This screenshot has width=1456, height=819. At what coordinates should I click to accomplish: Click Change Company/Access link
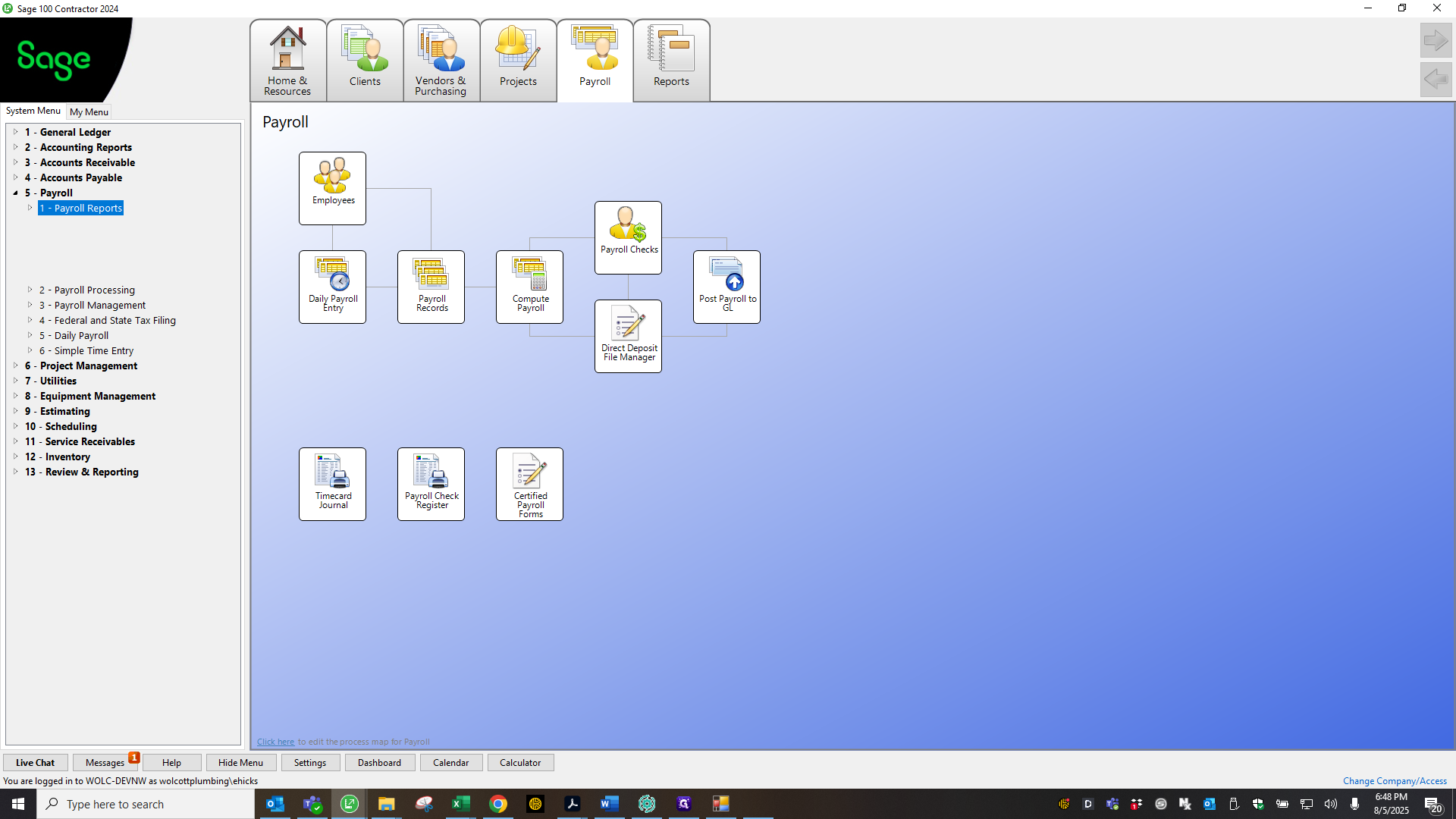(x=1395, y=781)
